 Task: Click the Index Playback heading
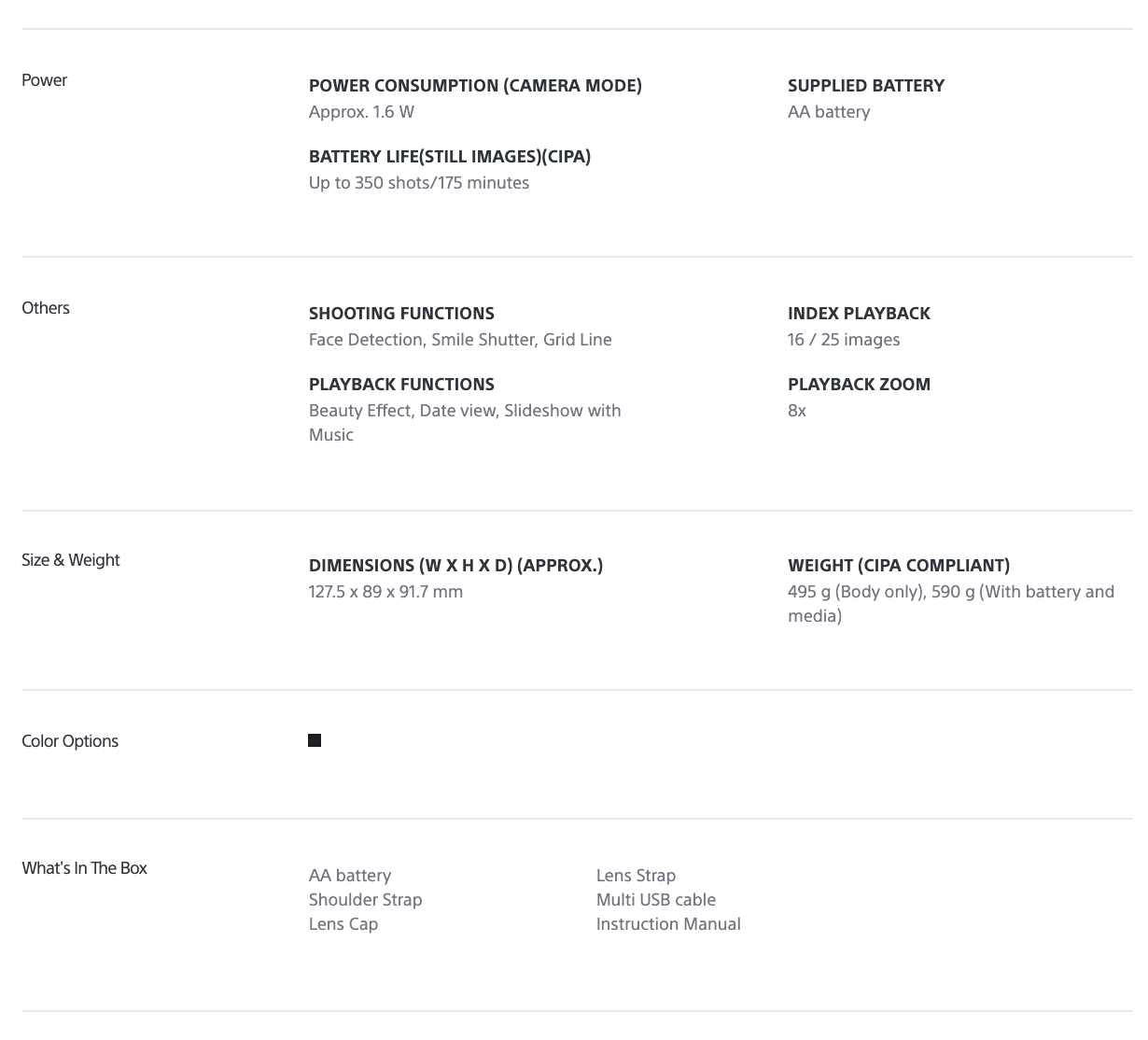859,314
